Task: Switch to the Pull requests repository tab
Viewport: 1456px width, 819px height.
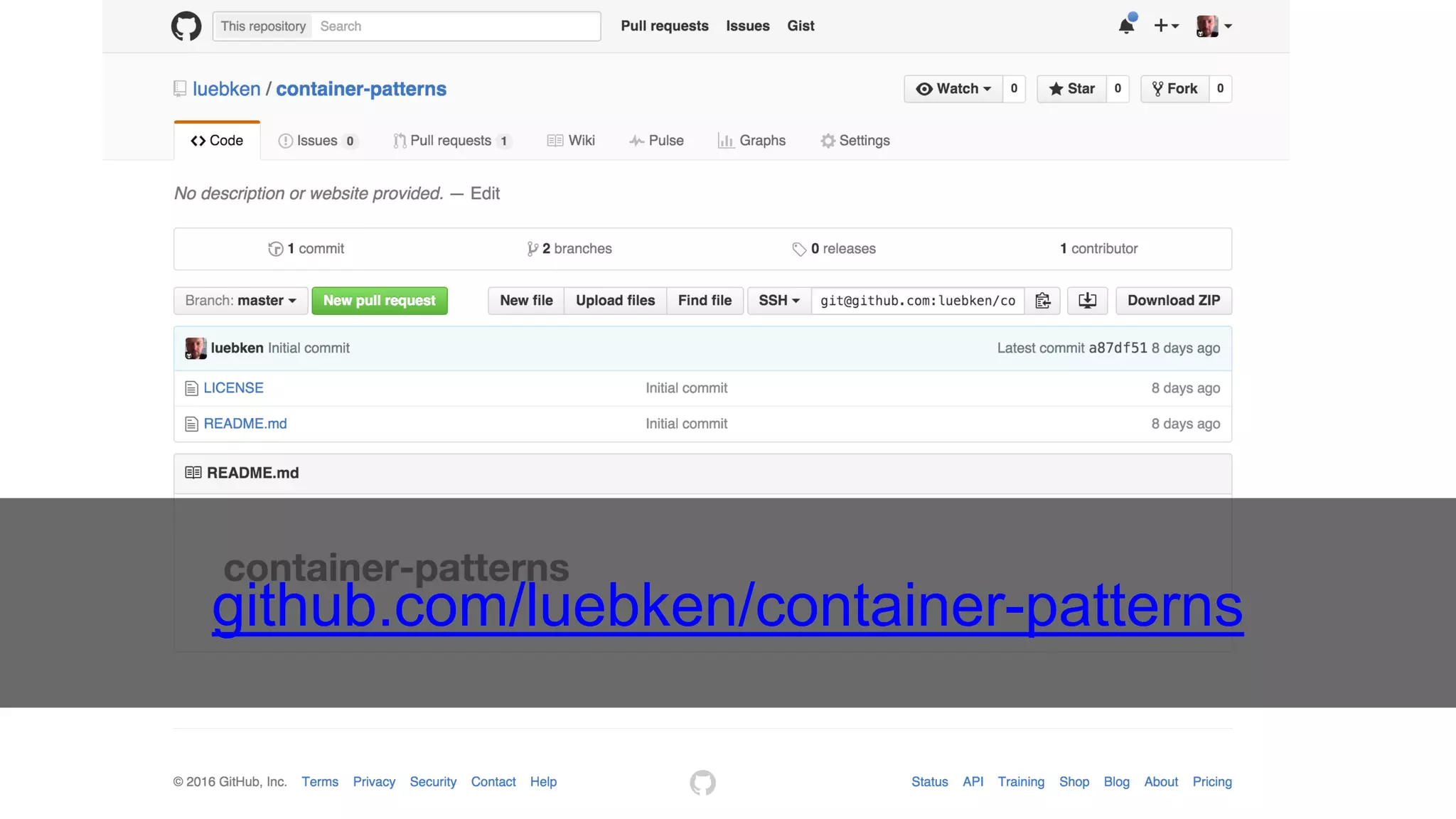Action: click(x=452, y=141)
